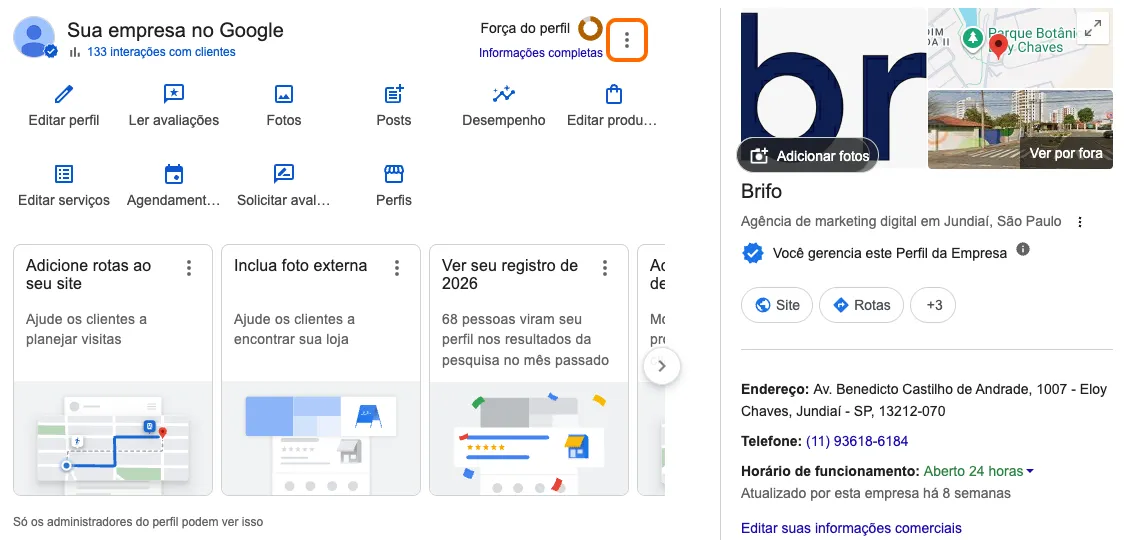Click the red location pin on the map
Screen dimensions: 1130x540
(998, 46)
